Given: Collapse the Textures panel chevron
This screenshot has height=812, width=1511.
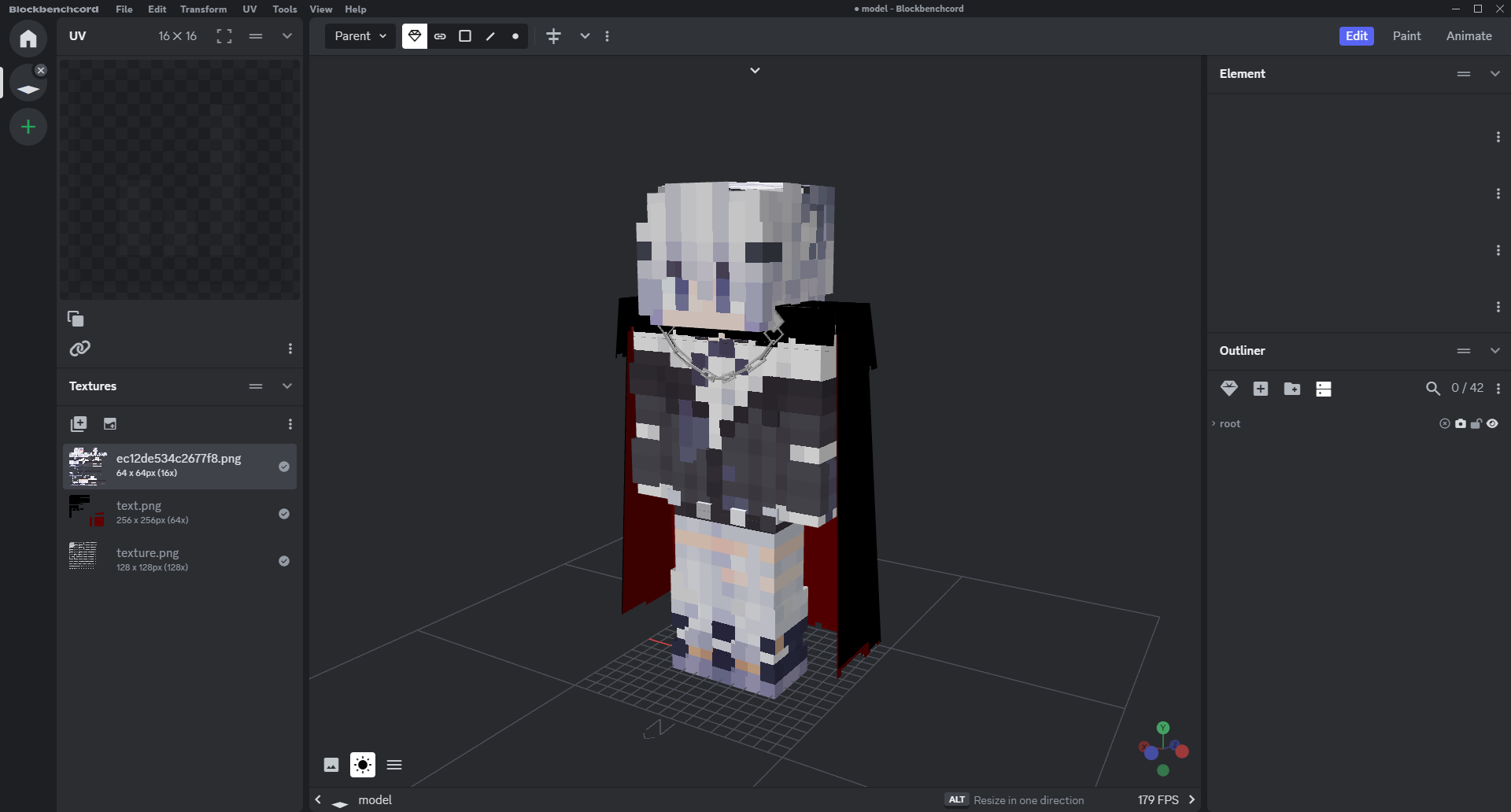Looking at the screenshot, I should tap(287, 386).
